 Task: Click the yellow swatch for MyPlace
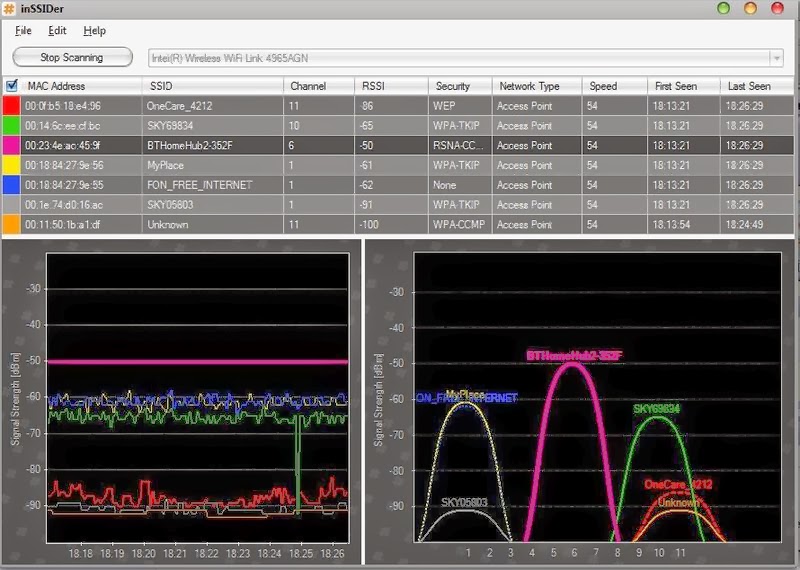click(x=11, y=165)
